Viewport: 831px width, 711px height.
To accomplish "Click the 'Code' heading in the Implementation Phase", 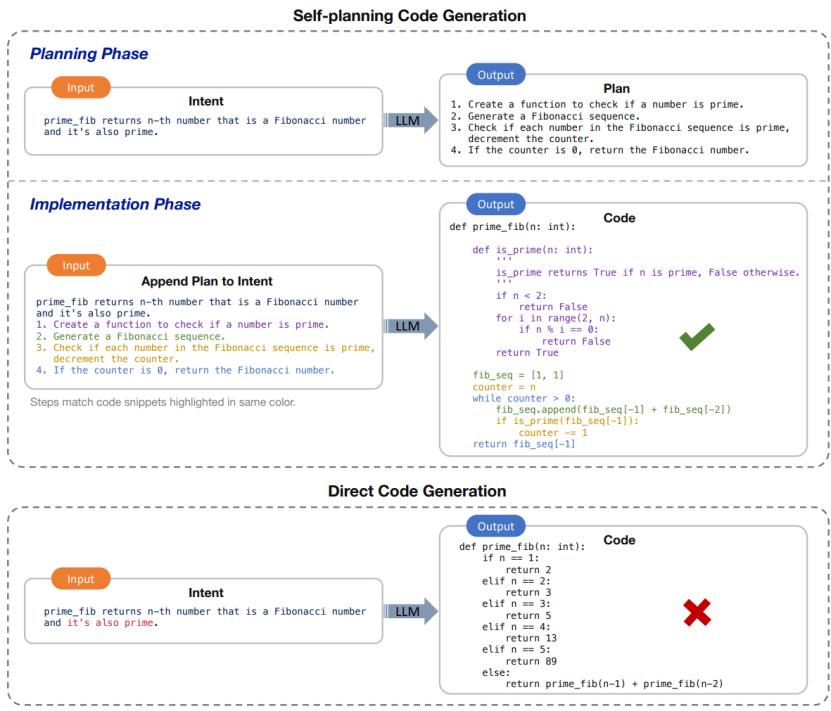I will (619, 218).
